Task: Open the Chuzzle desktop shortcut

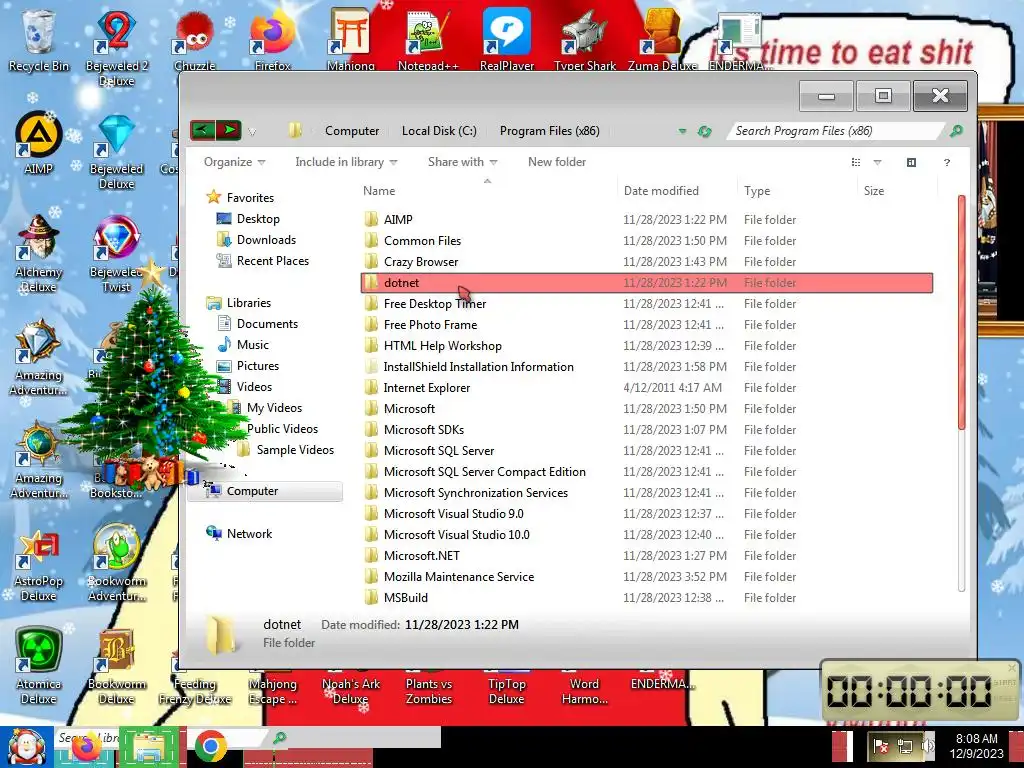Action: point(195,39)
